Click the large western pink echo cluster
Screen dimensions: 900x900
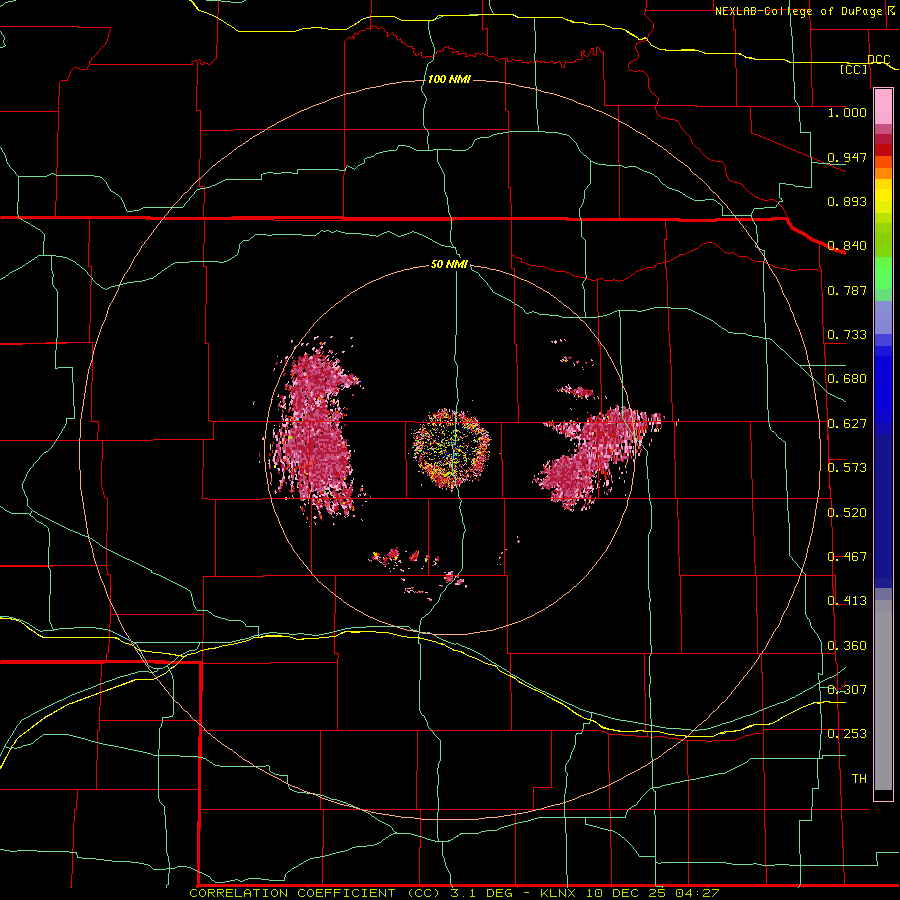coord(317,432)
